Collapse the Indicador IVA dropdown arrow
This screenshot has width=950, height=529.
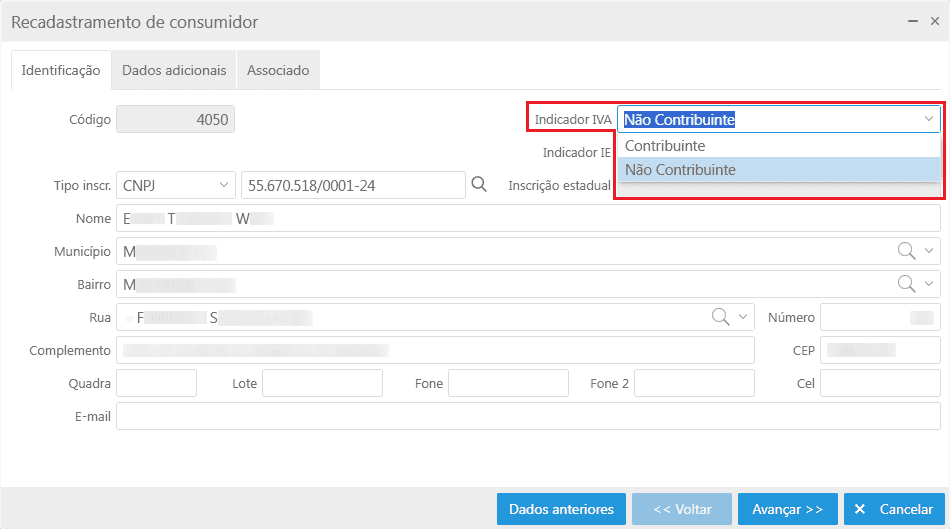coord(927,119)
